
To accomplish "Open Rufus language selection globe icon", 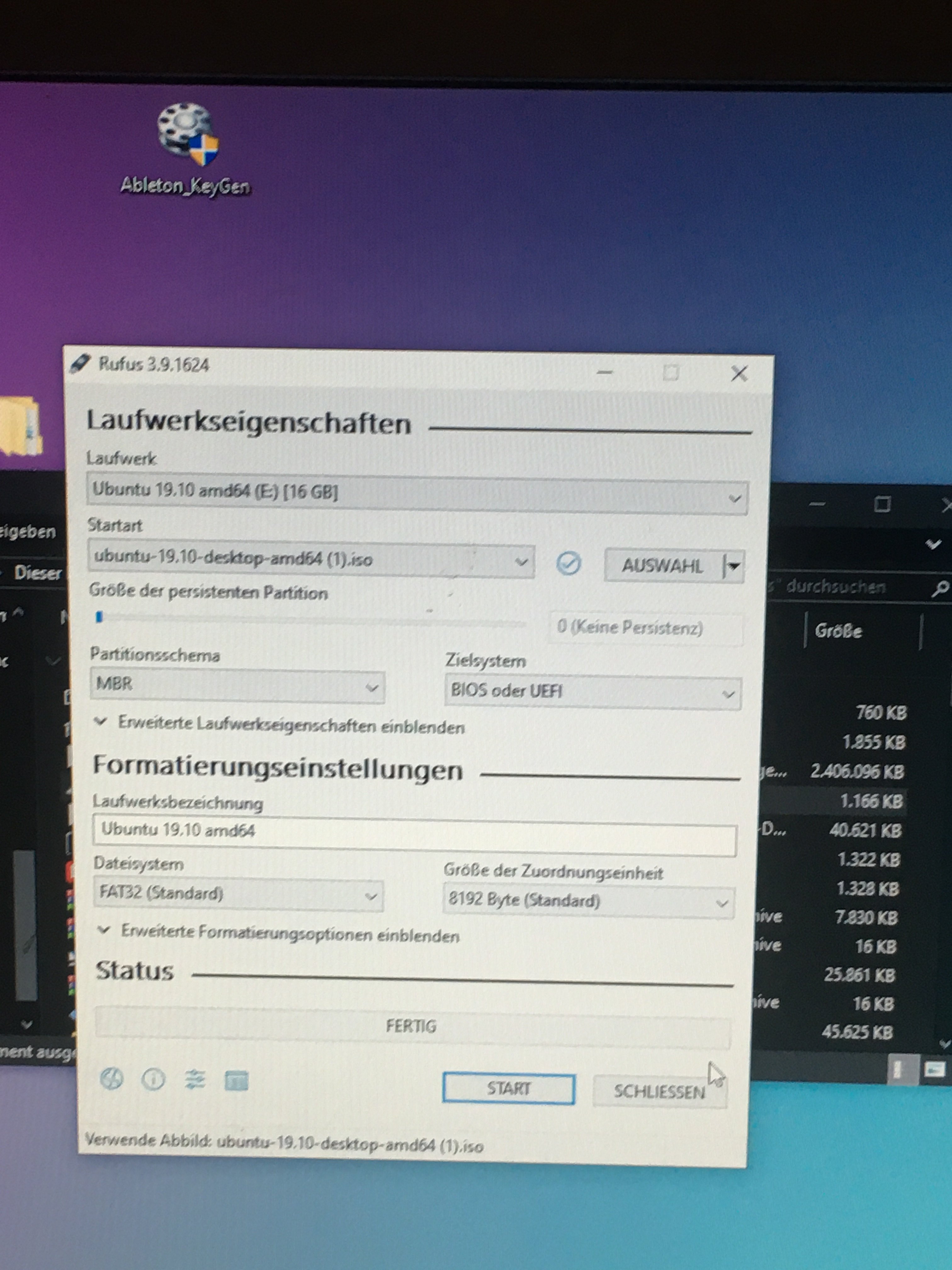I will (x=111, y=1079).
